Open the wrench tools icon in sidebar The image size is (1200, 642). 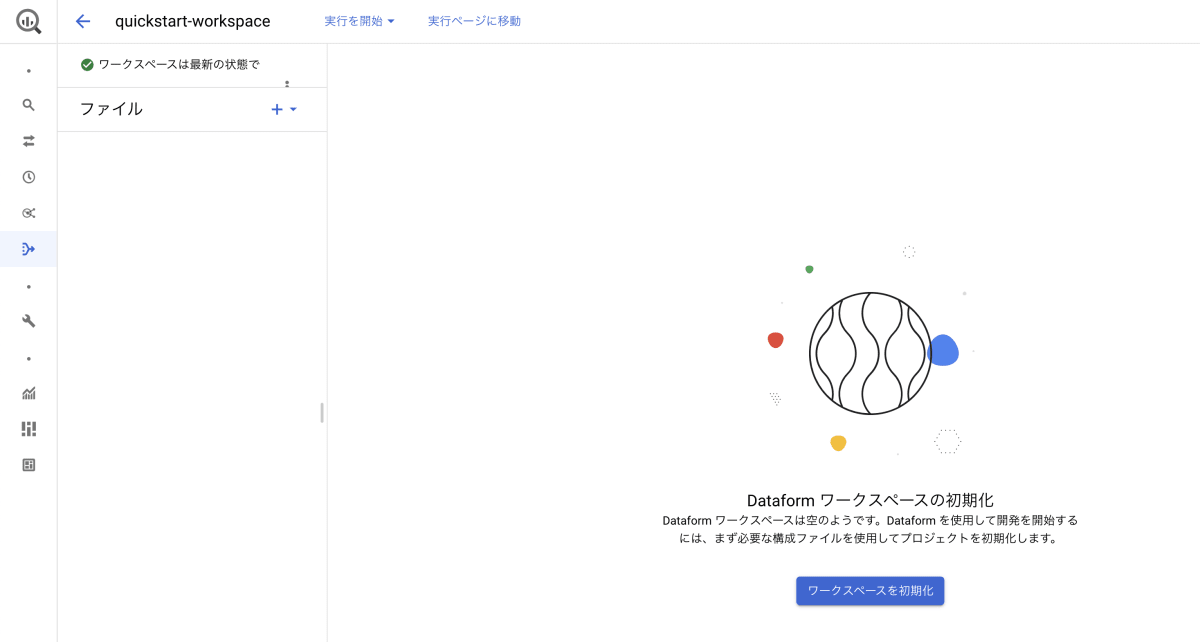click(29, 321)
